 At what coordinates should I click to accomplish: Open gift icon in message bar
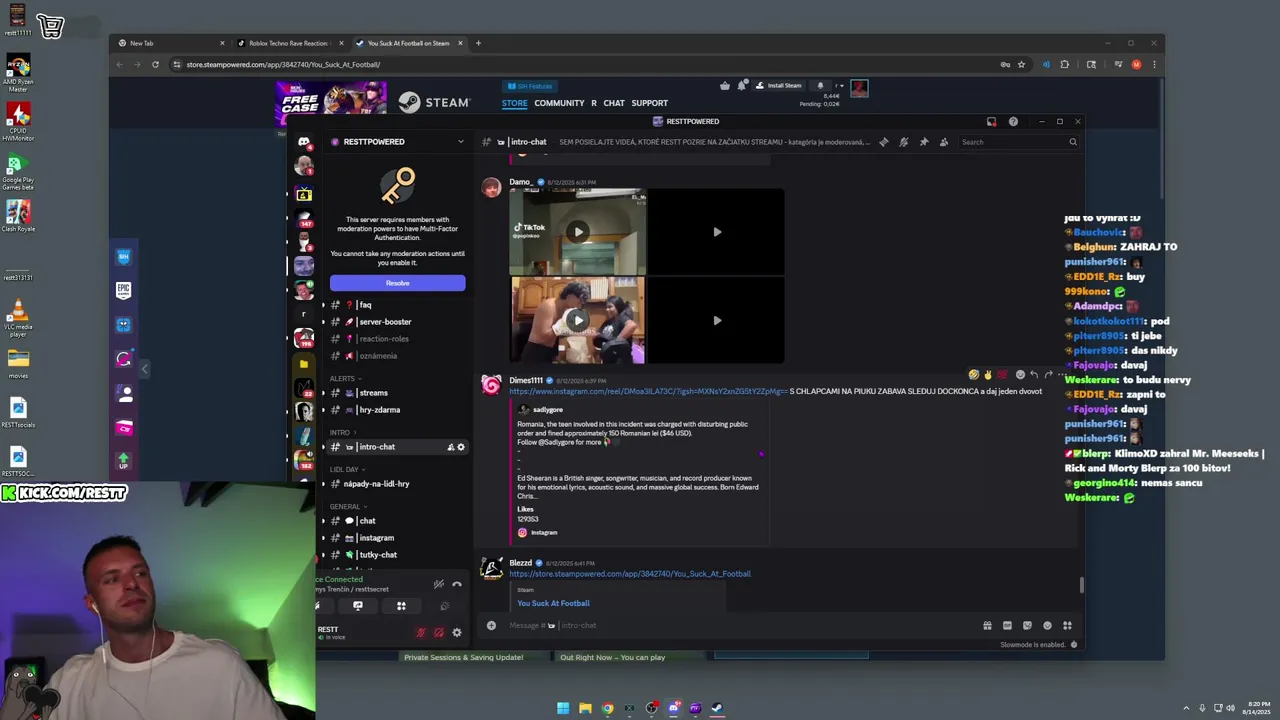point(987,626)
